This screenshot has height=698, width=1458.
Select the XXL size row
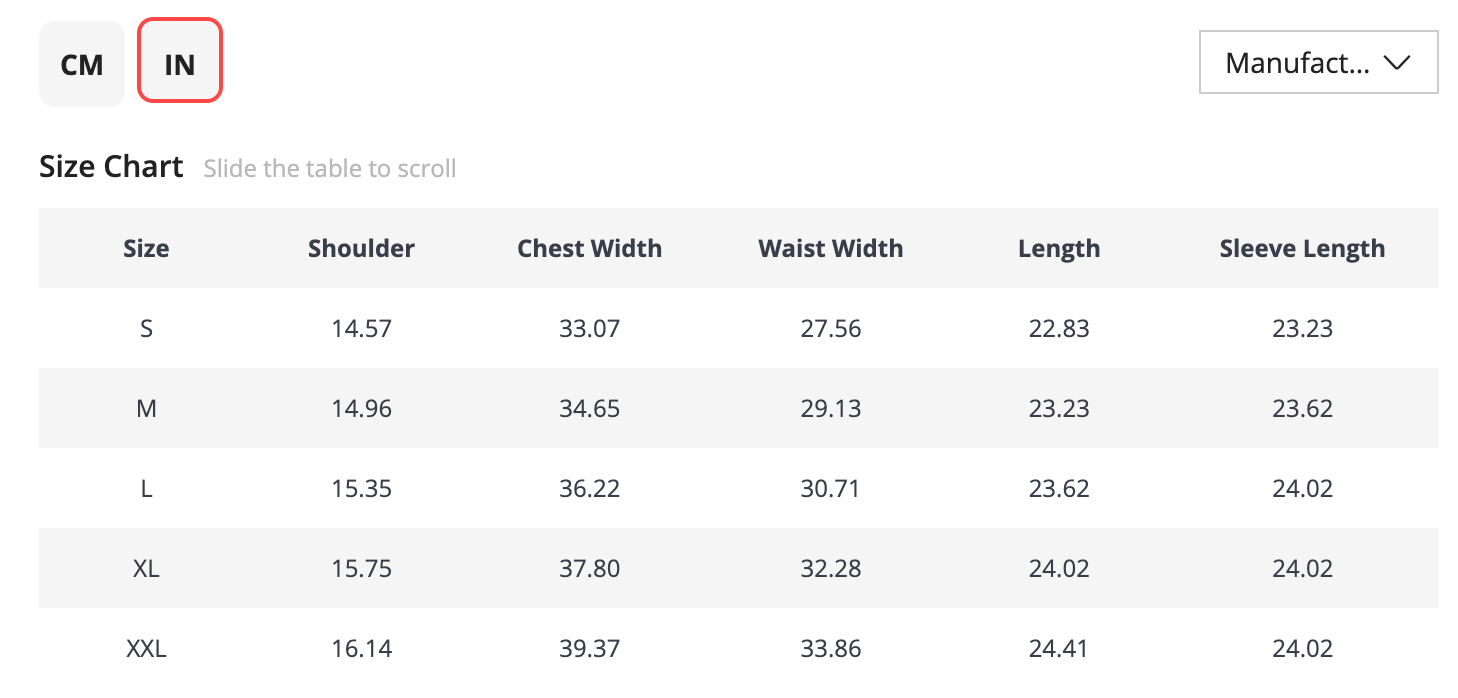[x=739, y=648]
